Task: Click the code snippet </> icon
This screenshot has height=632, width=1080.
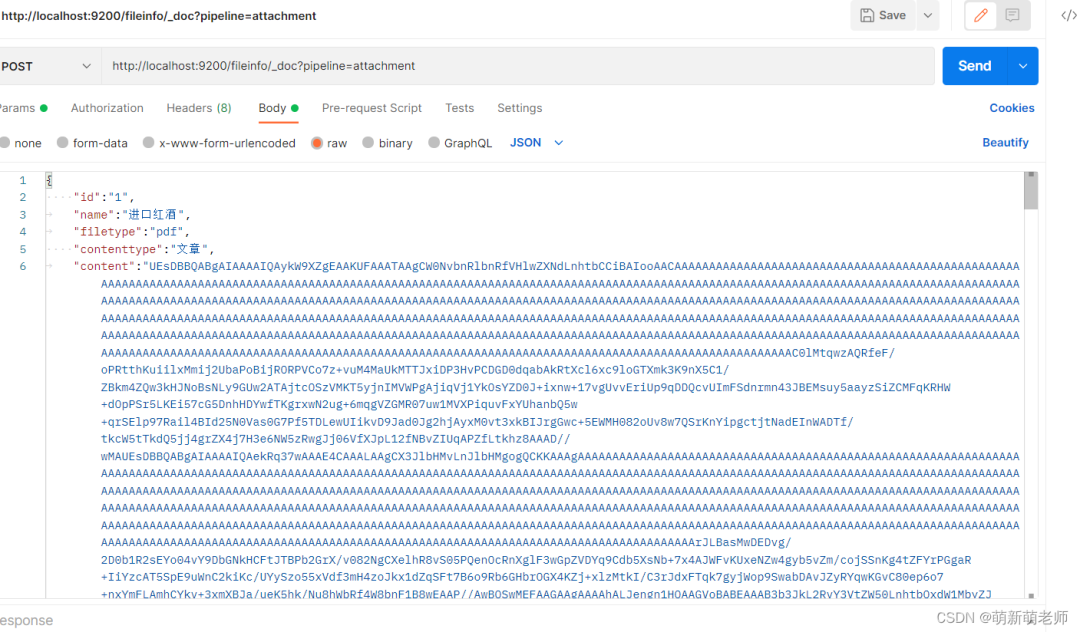Action: (x=1066, y=16)
